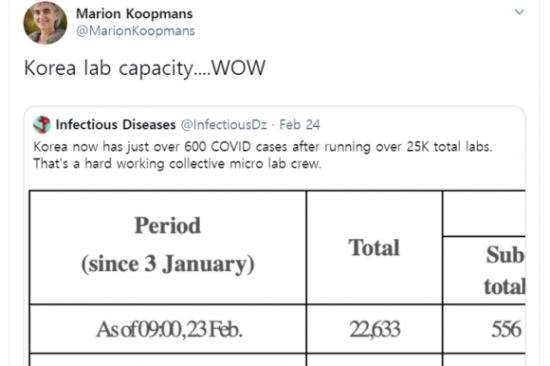Click the Sub total column header
550x366 pixels.
(484, 270)
